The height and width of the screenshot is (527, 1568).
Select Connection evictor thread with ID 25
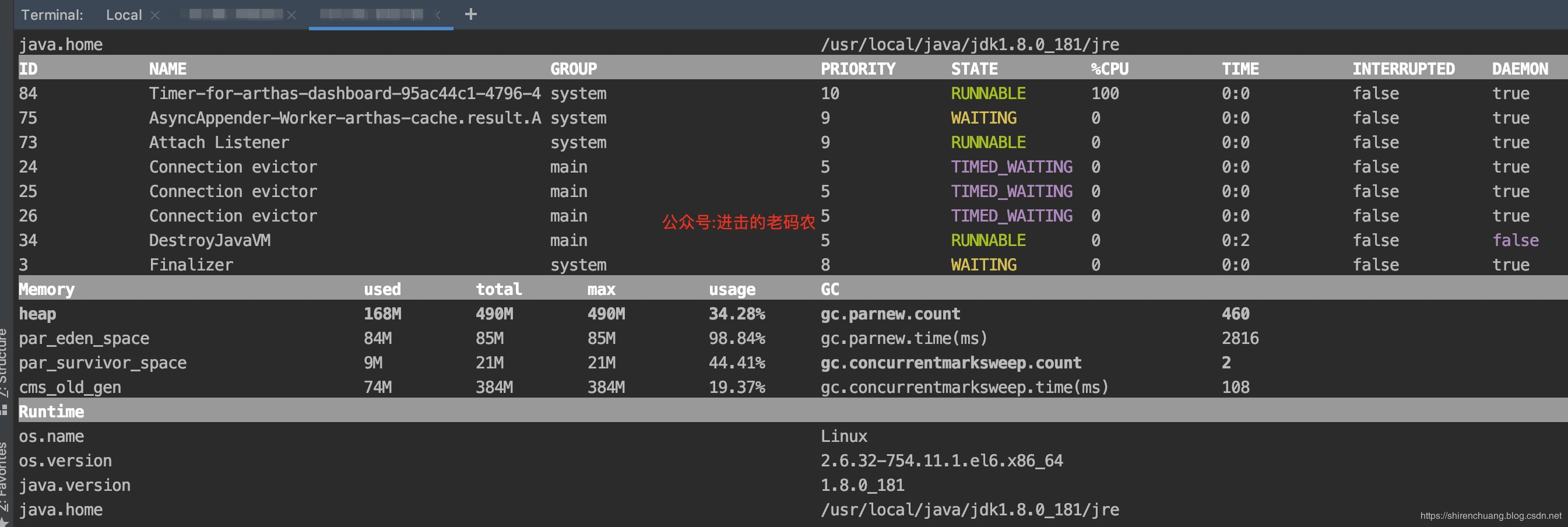(233, 191)
